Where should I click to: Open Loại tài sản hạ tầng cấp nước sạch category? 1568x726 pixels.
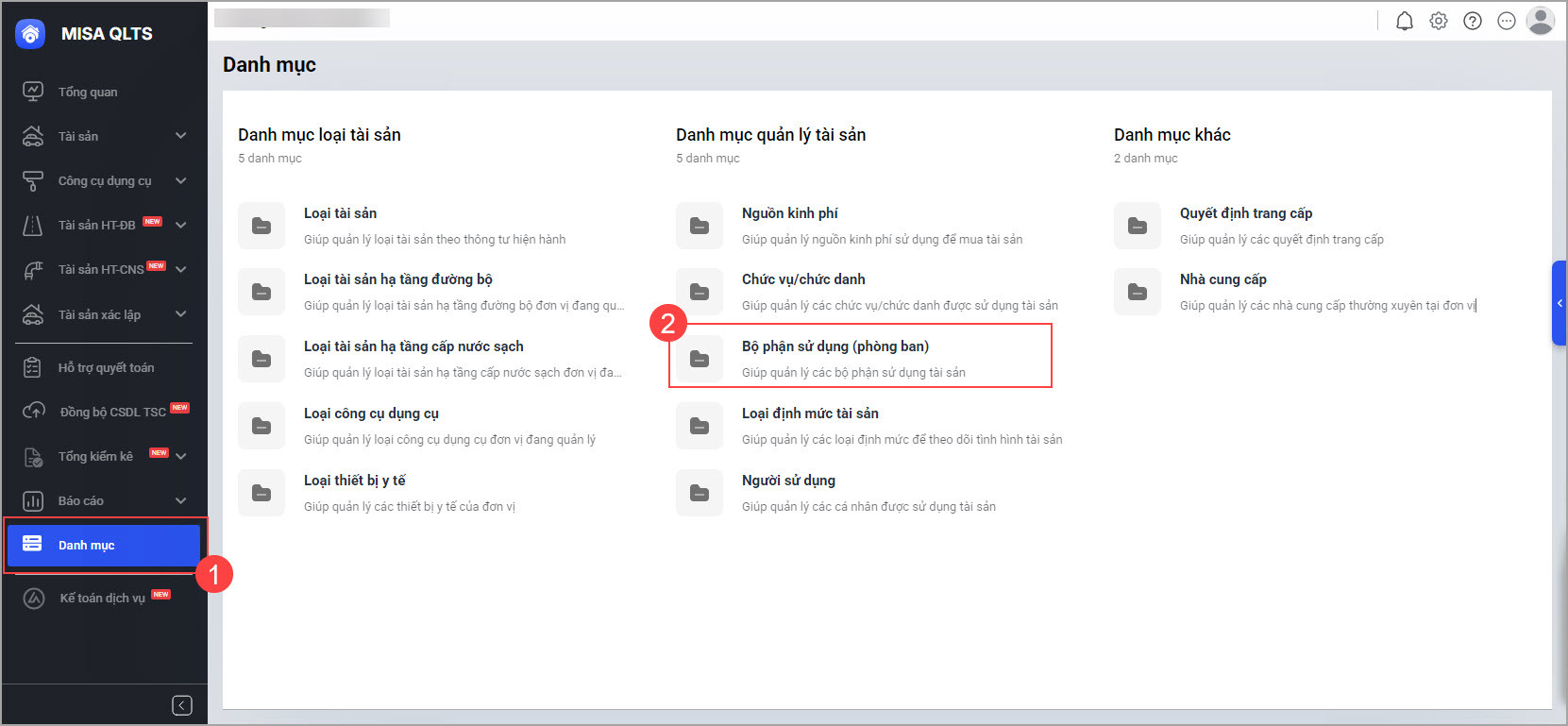click(x=413, y=346)
